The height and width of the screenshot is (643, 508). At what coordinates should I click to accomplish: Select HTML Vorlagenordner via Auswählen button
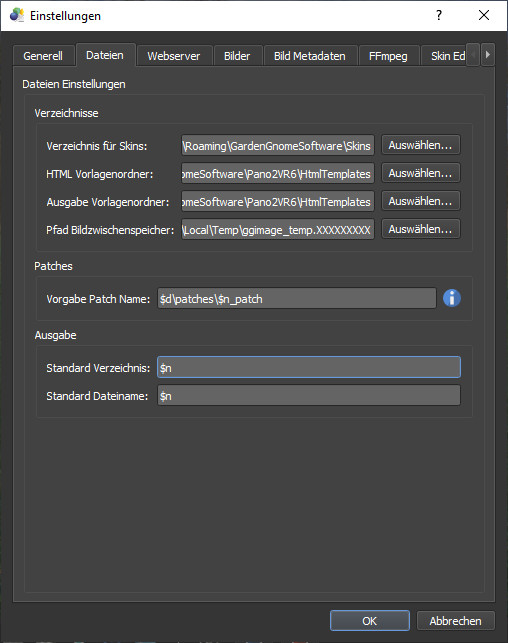tap(420, 173)
